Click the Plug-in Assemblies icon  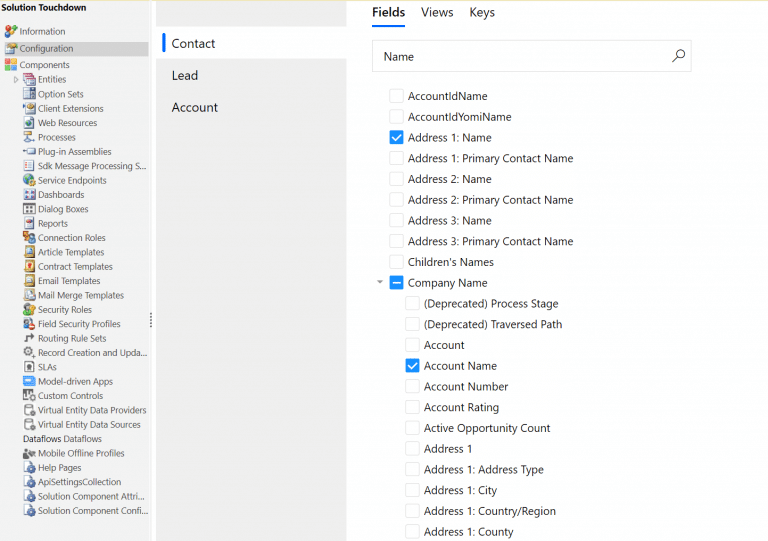29,152
